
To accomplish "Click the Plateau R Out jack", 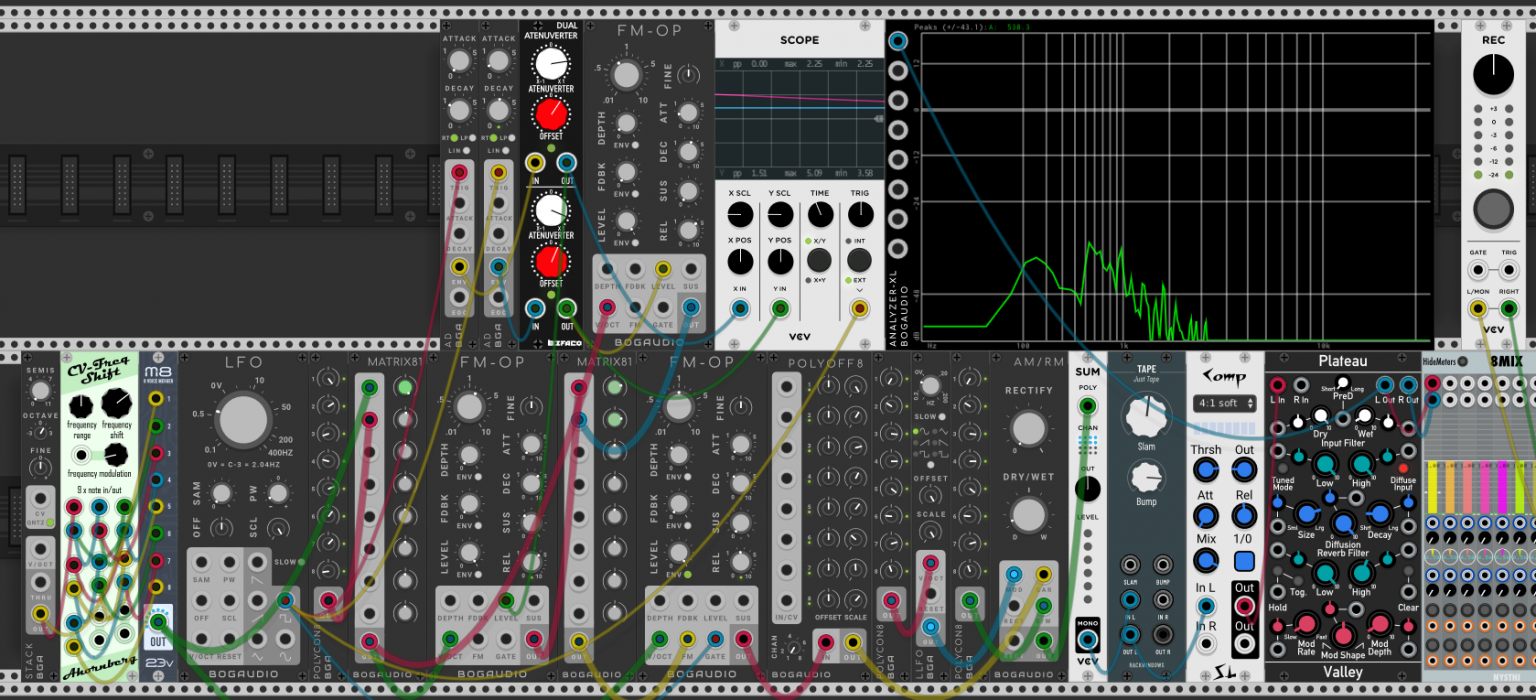I will (1408, 385).
